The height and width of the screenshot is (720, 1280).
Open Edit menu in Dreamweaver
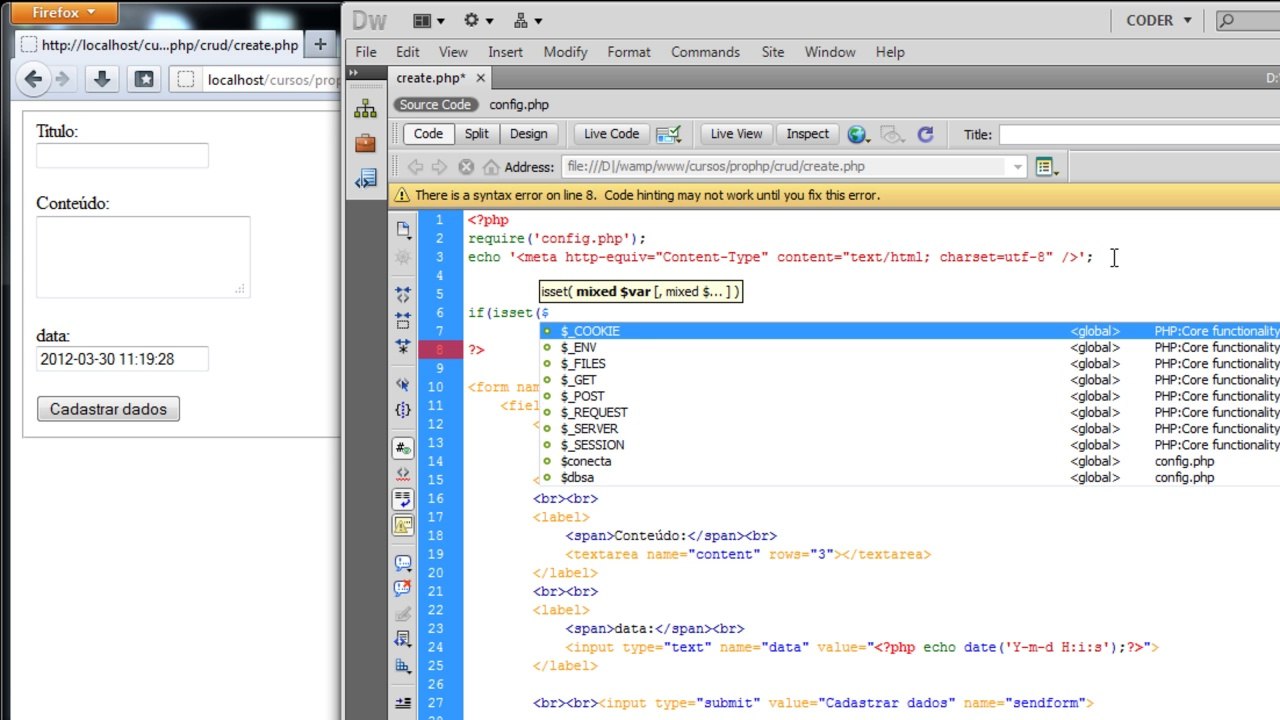pyautogui.click(x=407, y=52)
